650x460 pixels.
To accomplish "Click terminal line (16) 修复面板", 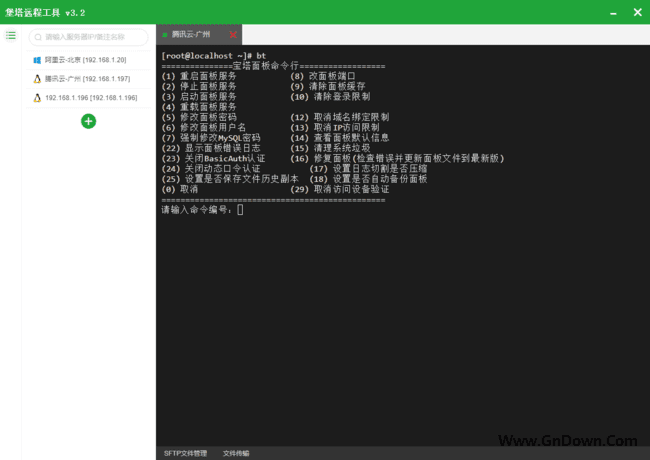I will [397, 158].
